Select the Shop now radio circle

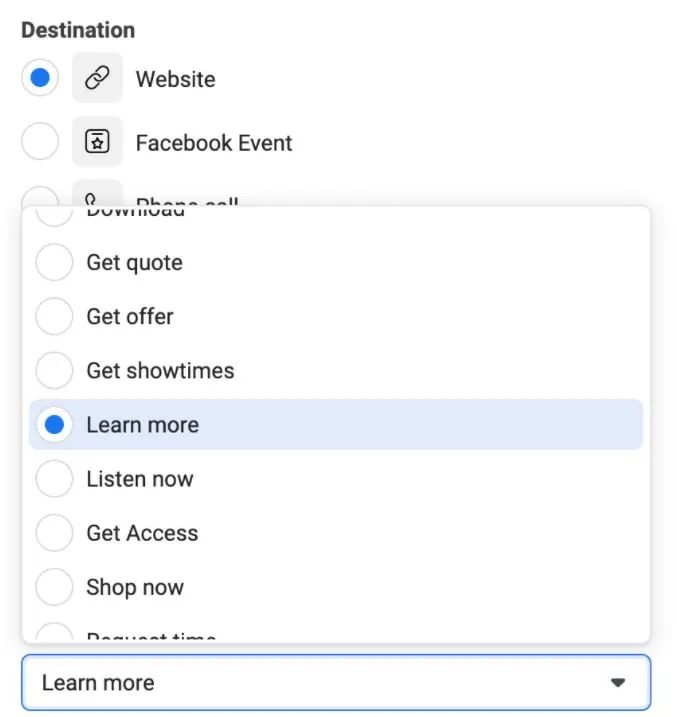[54, 587]
